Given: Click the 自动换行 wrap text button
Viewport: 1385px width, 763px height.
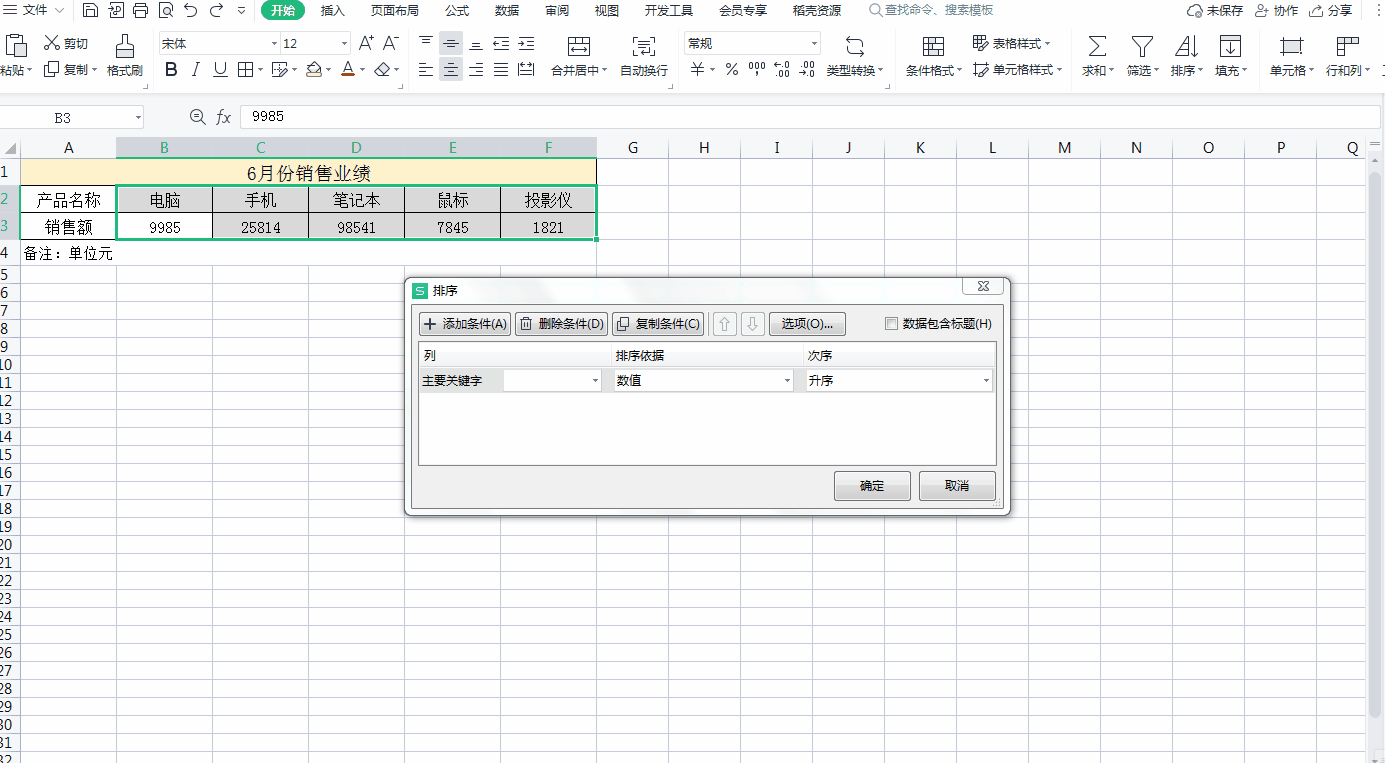Looking at the screenshot, I should [644, 56].
